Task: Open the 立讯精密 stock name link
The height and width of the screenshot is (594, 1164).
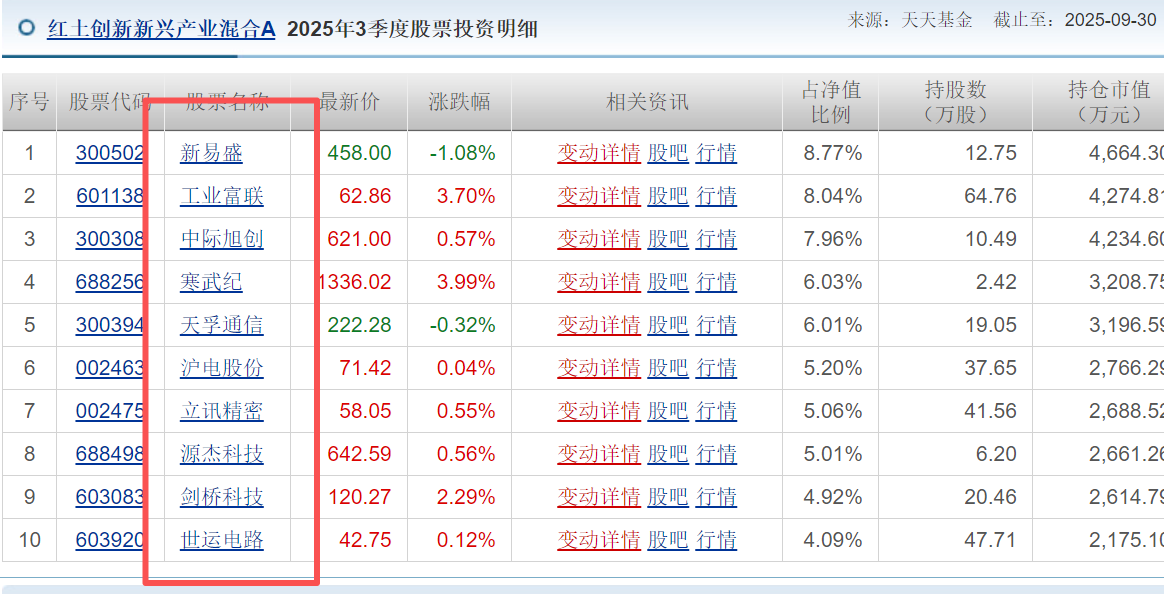Action: point(222,411)
